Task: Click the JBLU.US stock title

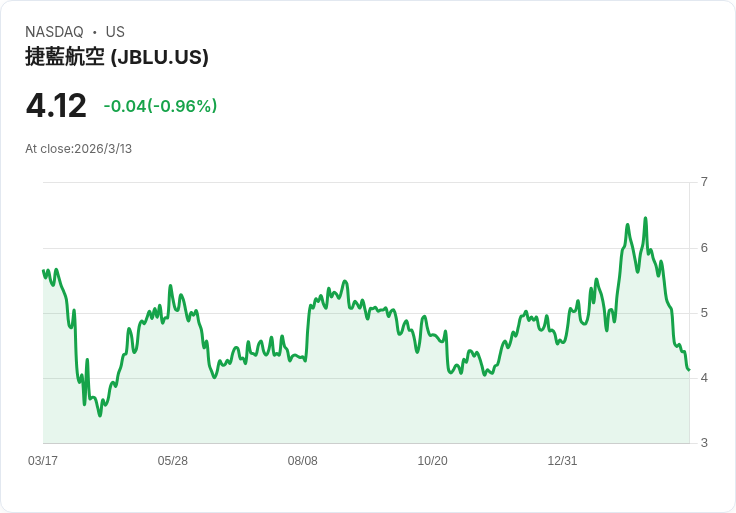Action: pyautogui.click(x=117, y=57)
